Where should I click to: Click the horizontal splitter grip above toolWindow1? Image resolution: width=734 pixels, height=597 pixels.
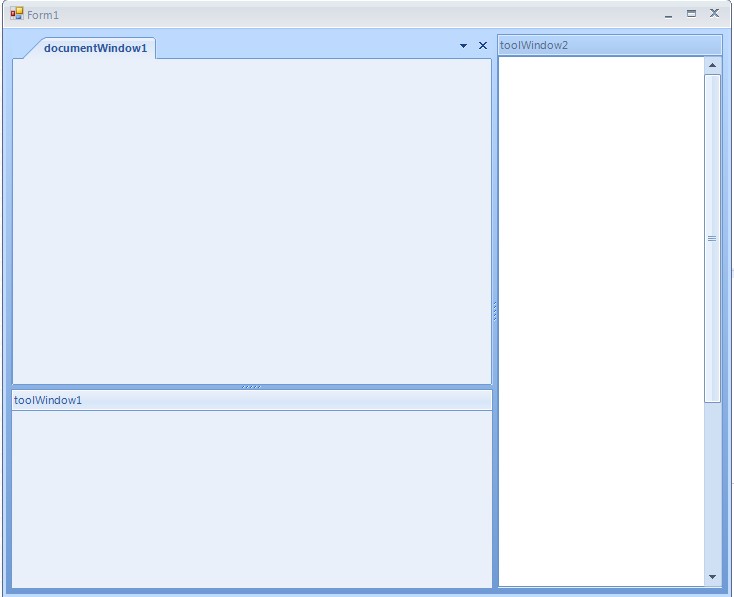pos(251,387)
